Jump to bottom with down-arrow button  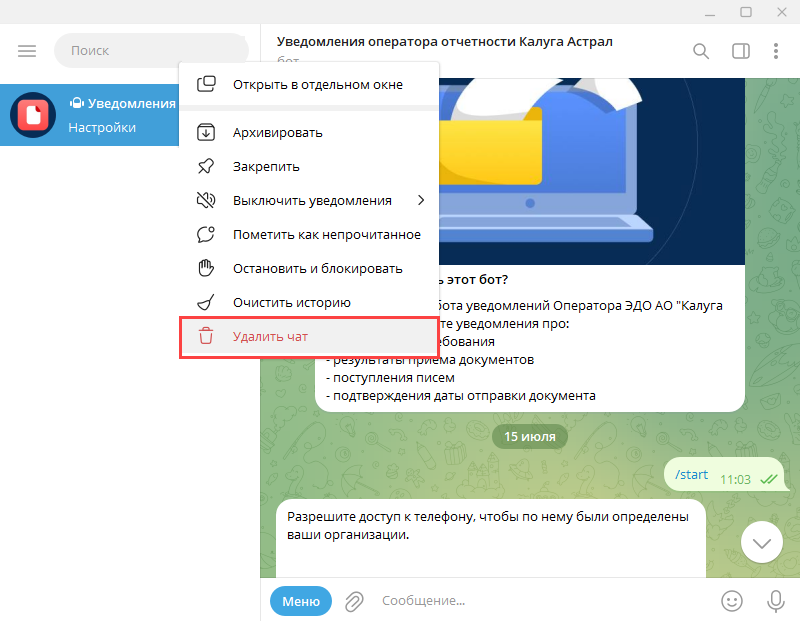point(762,542)
